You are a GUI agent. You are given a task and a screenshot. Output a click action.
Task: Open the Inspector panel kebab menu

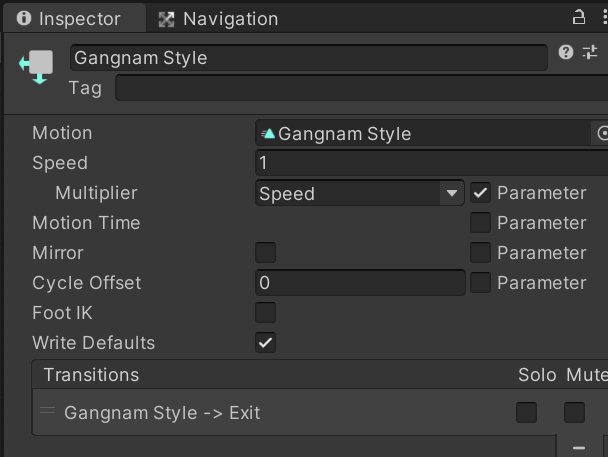(605, 17)
